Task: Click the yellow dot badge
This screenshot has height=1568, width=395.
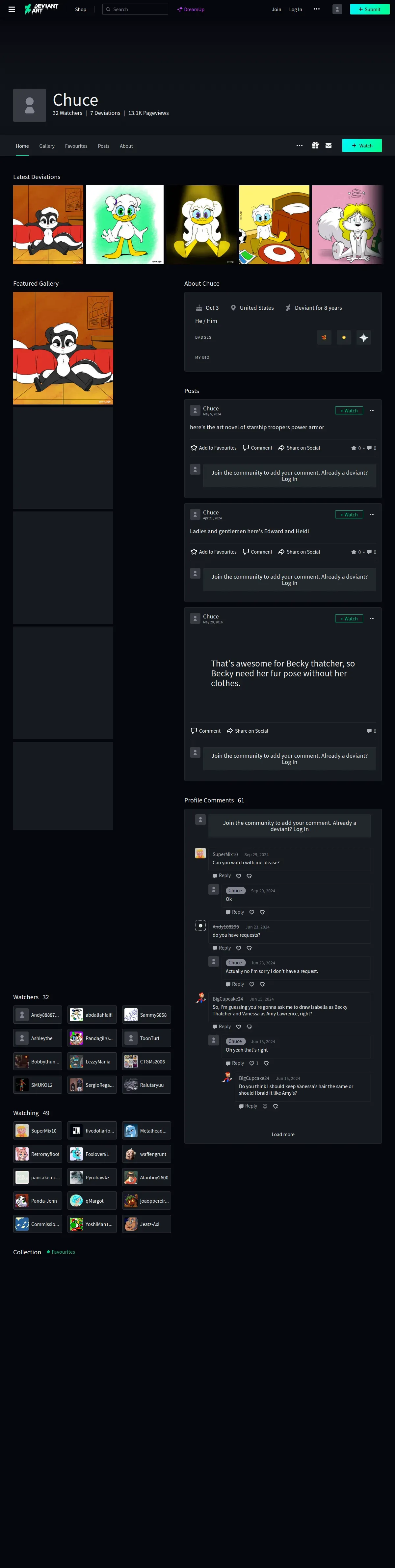Action: point(344,337)
